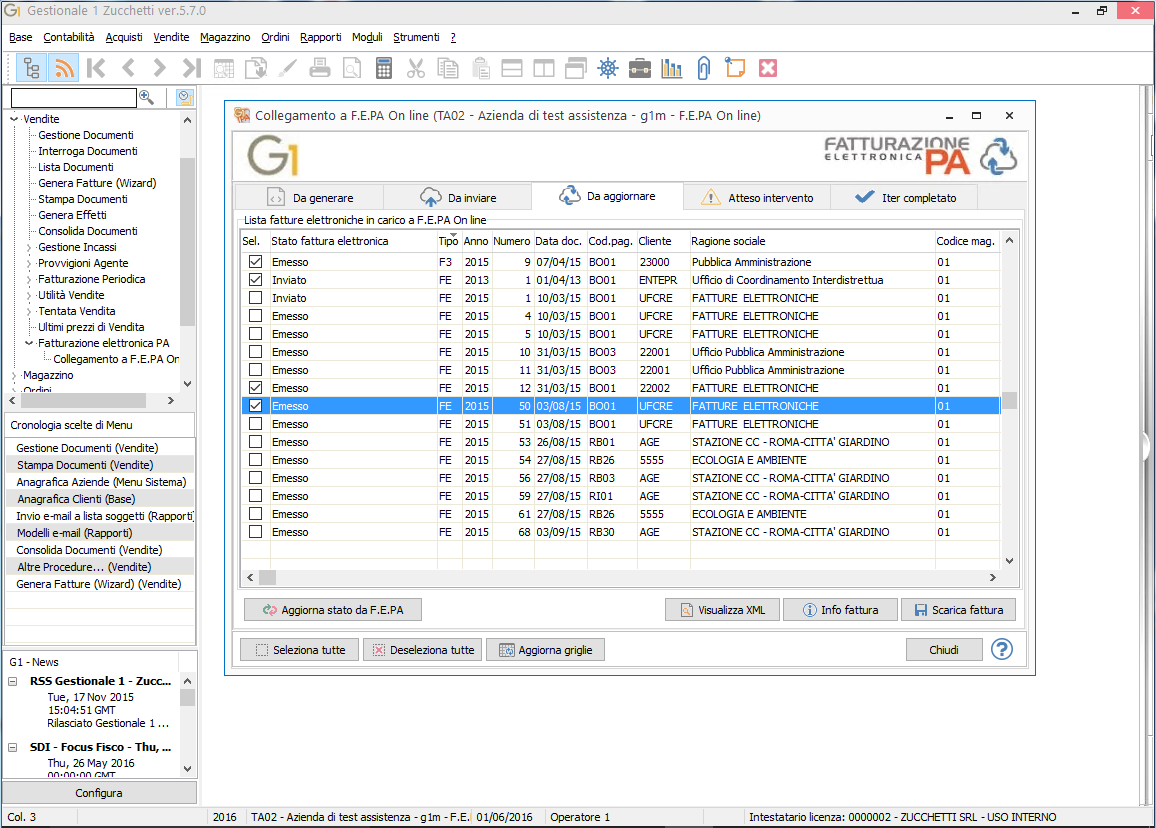Check the invoice number 68 row

click(x=255, y=532)
